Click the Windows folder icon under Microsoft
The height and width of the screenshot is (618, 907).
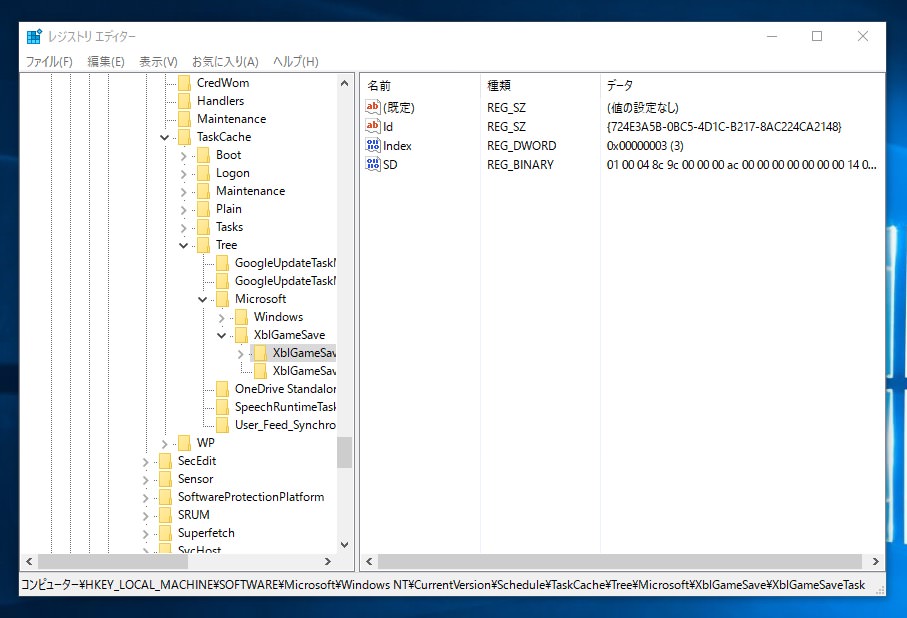tap(242, 317)
